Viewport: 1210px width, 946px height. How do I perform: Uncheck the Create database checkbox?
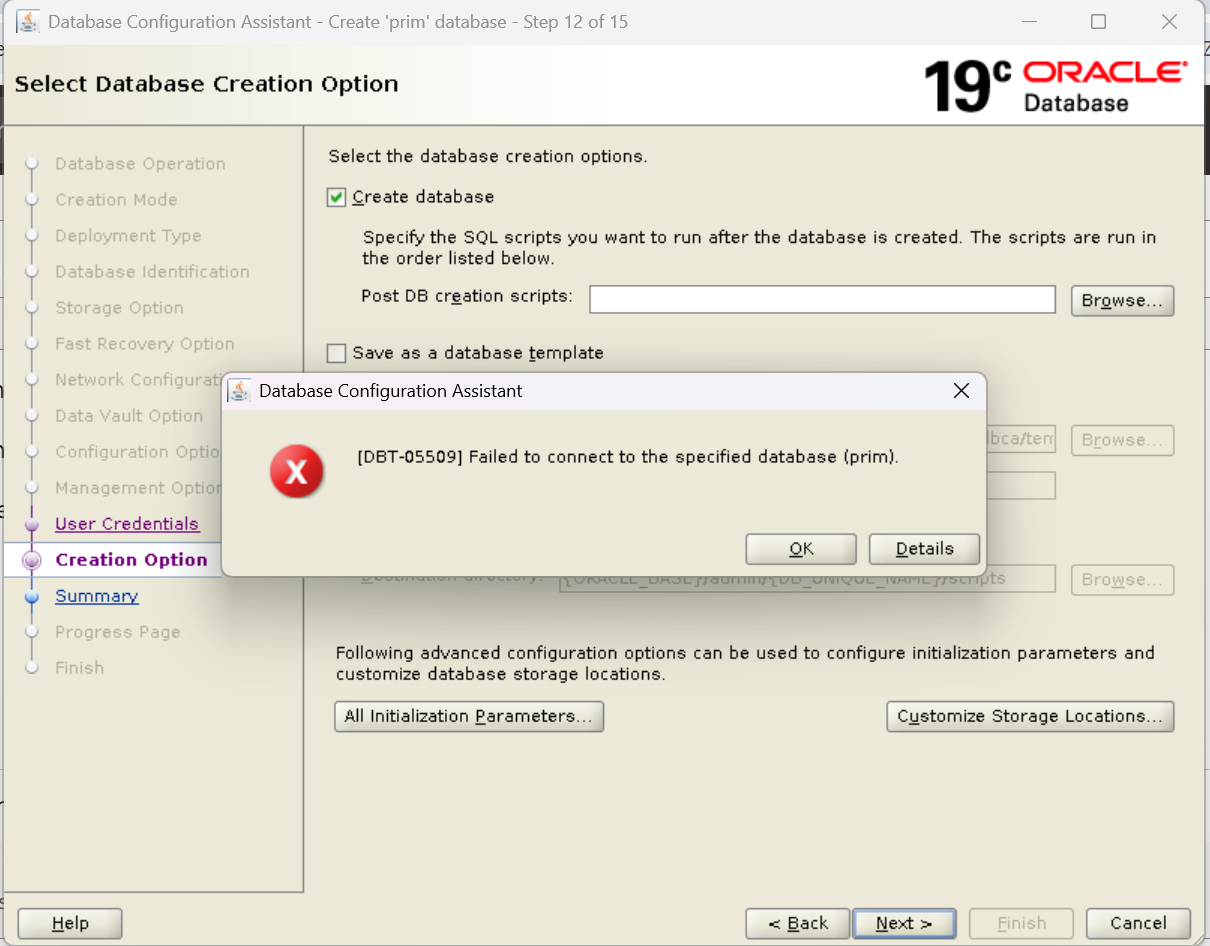(336, 197)
